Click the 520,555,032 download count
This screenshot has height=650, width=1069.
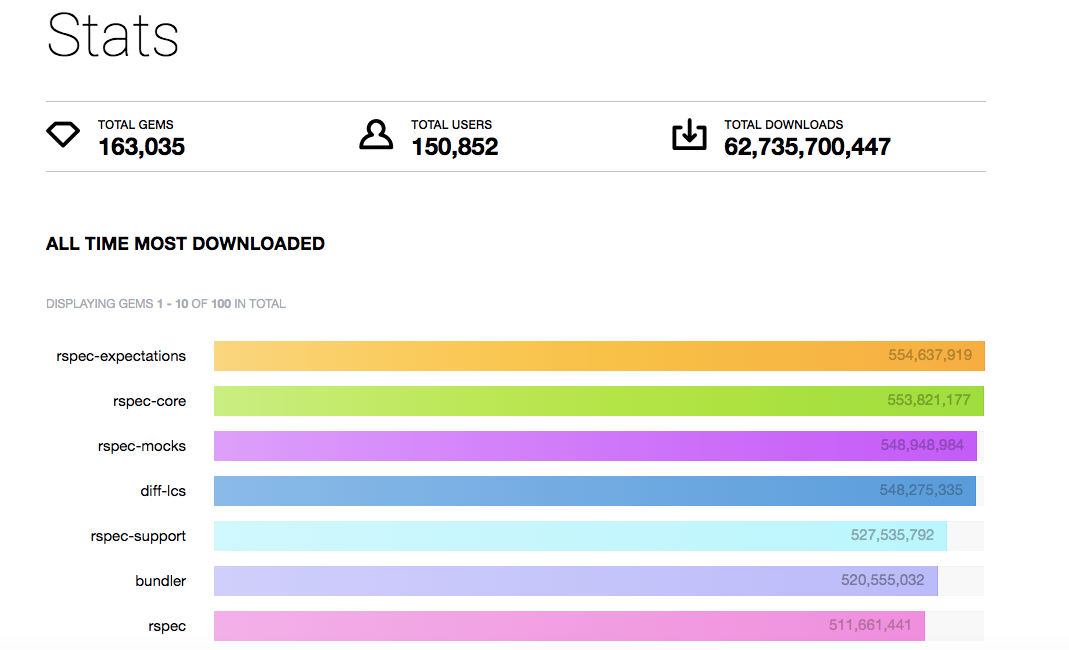pos(882,580)
